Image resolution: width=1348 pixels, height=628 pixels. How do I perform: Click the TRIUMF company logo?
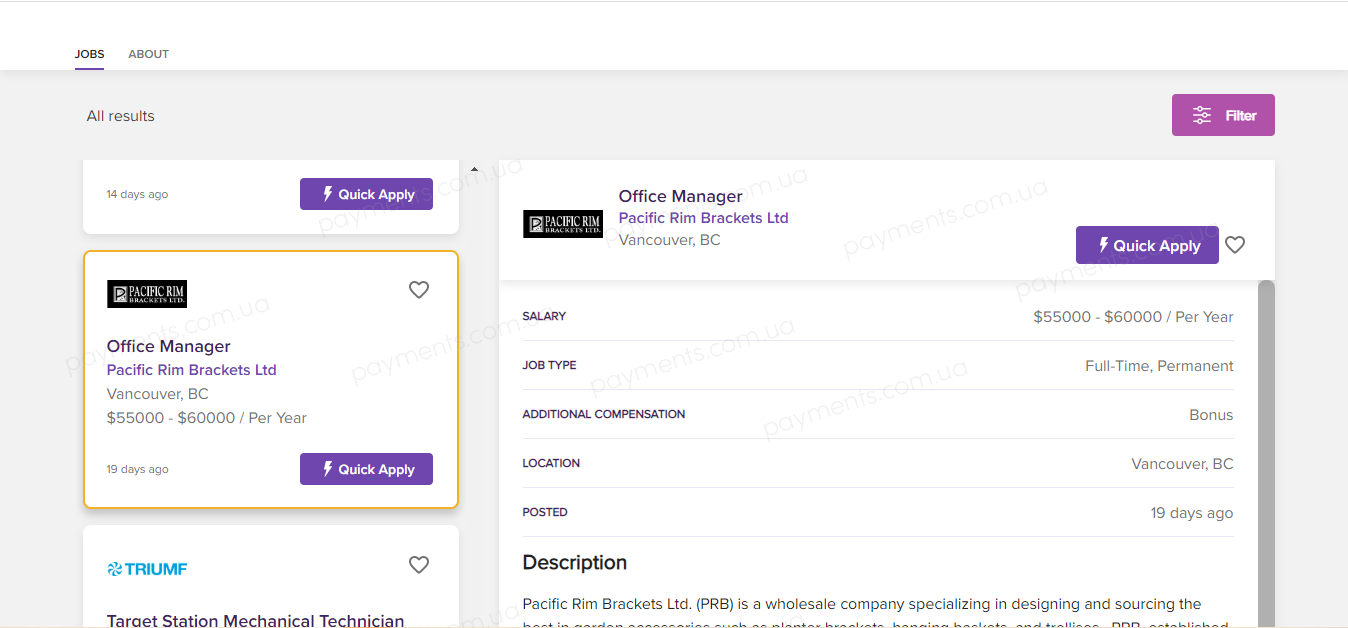(x=147, y=569)
